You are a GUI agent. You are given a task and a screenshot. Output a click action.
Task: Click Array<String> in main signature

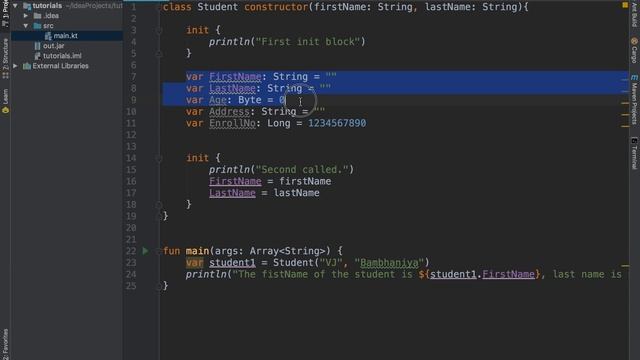click(287, 251)
